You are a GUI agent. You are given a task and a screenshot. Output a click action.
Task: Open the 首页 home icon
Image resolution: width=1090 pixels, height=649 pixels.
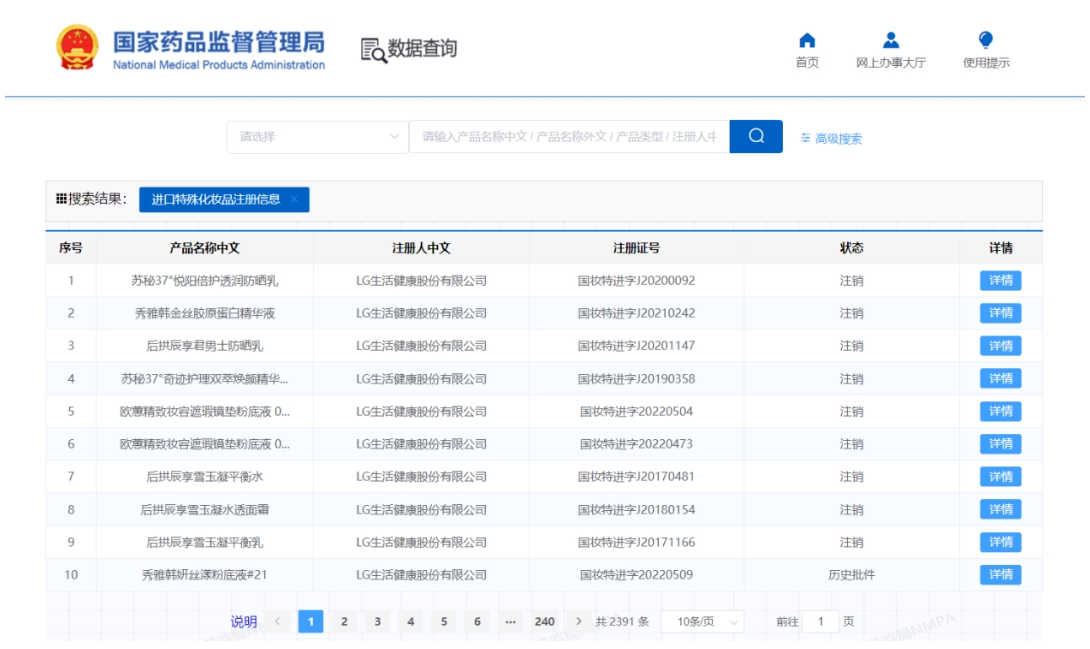click(807, 41)
